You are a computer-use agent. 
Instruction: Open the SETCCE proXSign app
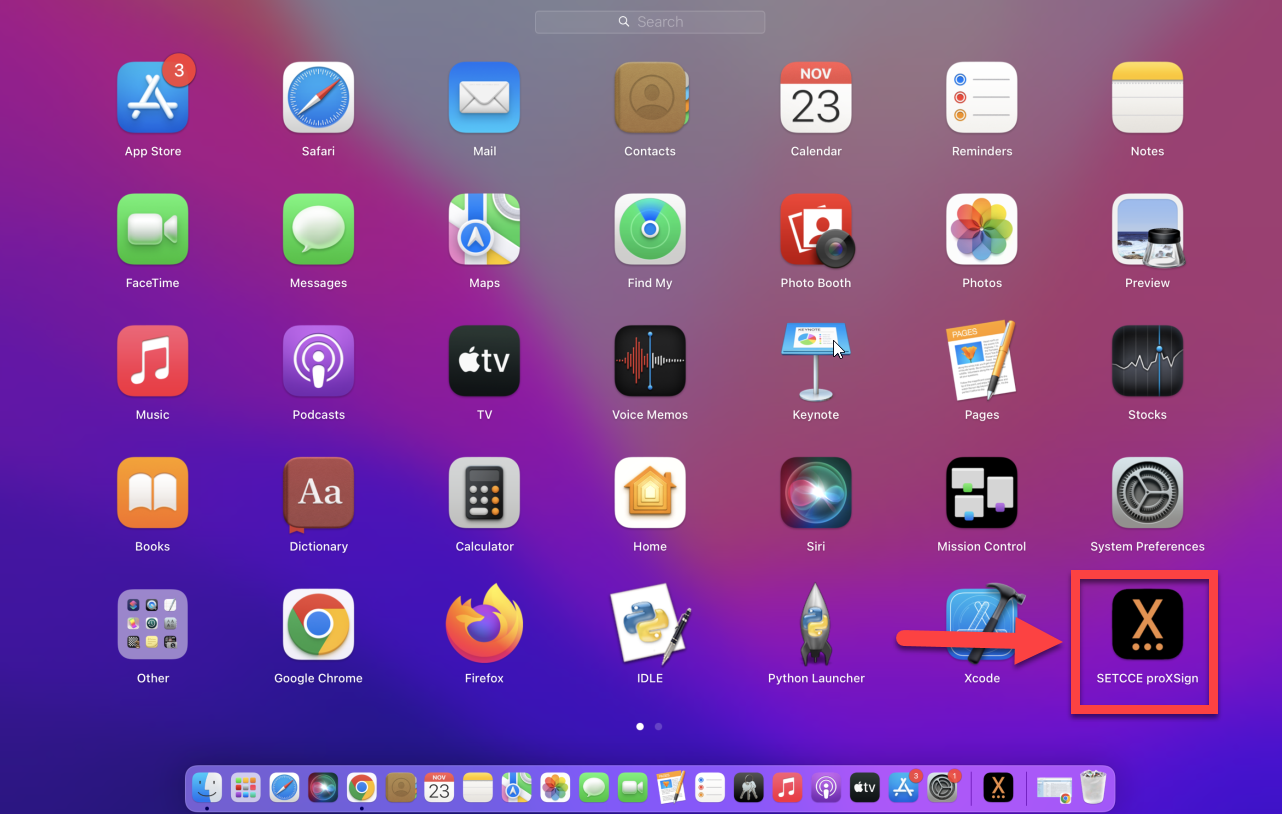point(1147,625)
